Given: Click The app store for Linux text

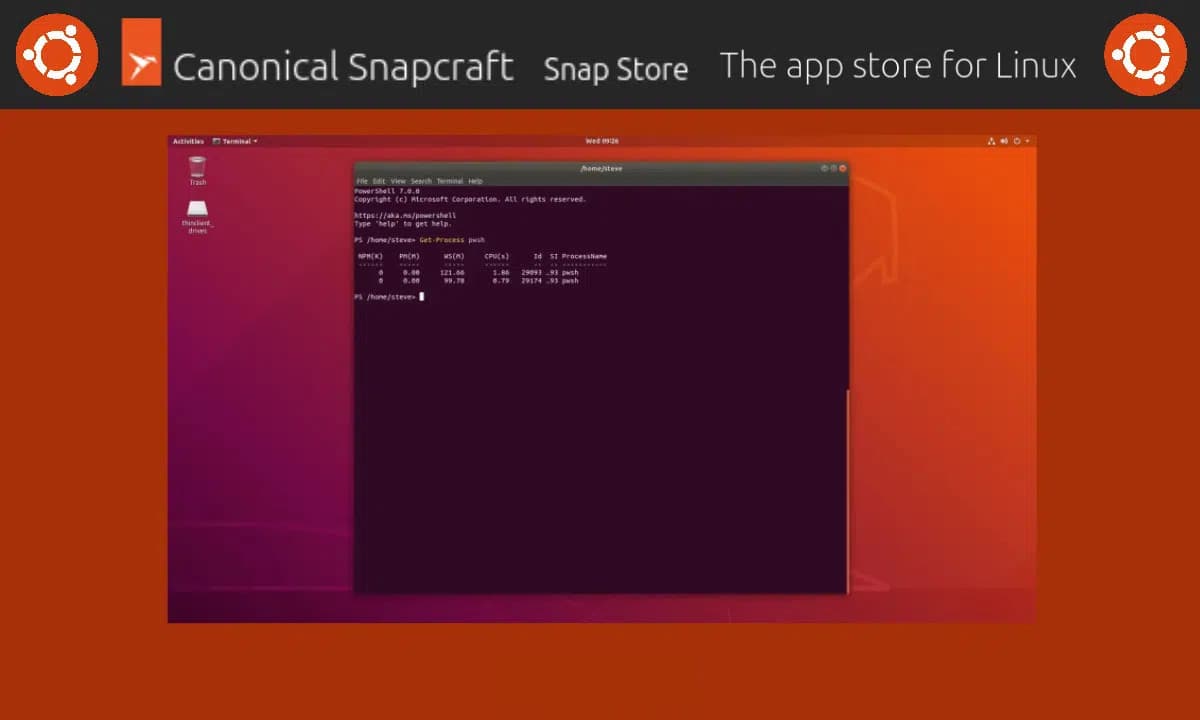Looking at the screenshot, I should (x=898, y=66).
